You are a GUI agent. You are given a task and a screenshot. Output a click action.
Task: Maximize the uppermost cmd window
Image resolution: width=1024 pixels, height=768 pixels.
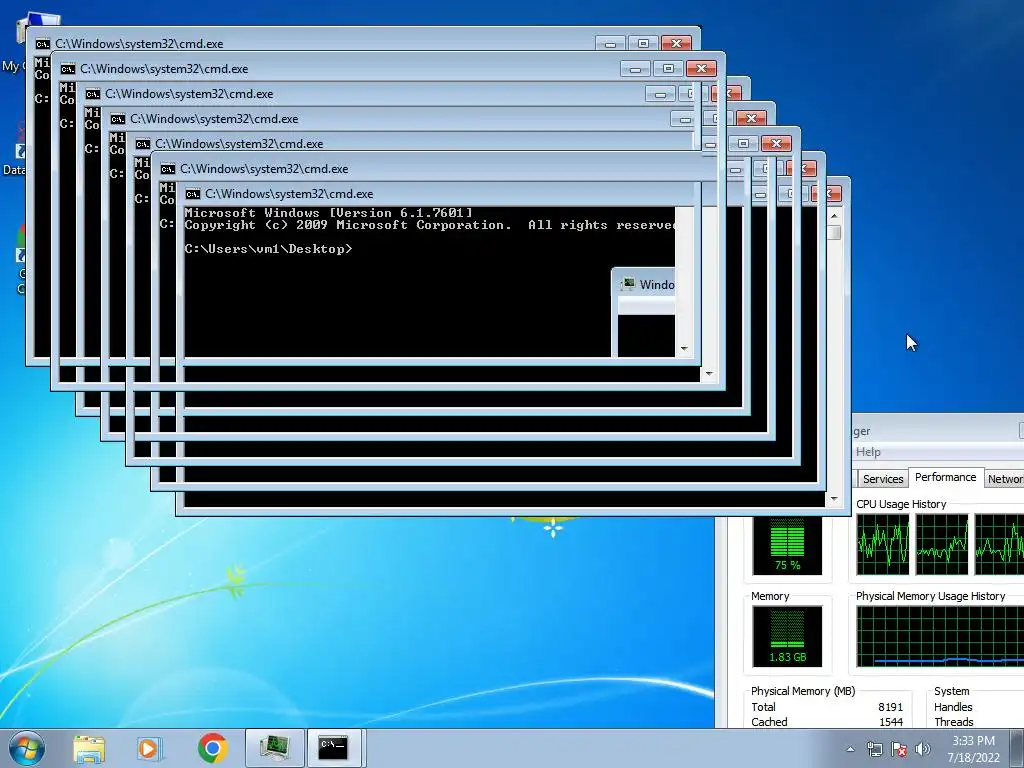tap(643, 44)
